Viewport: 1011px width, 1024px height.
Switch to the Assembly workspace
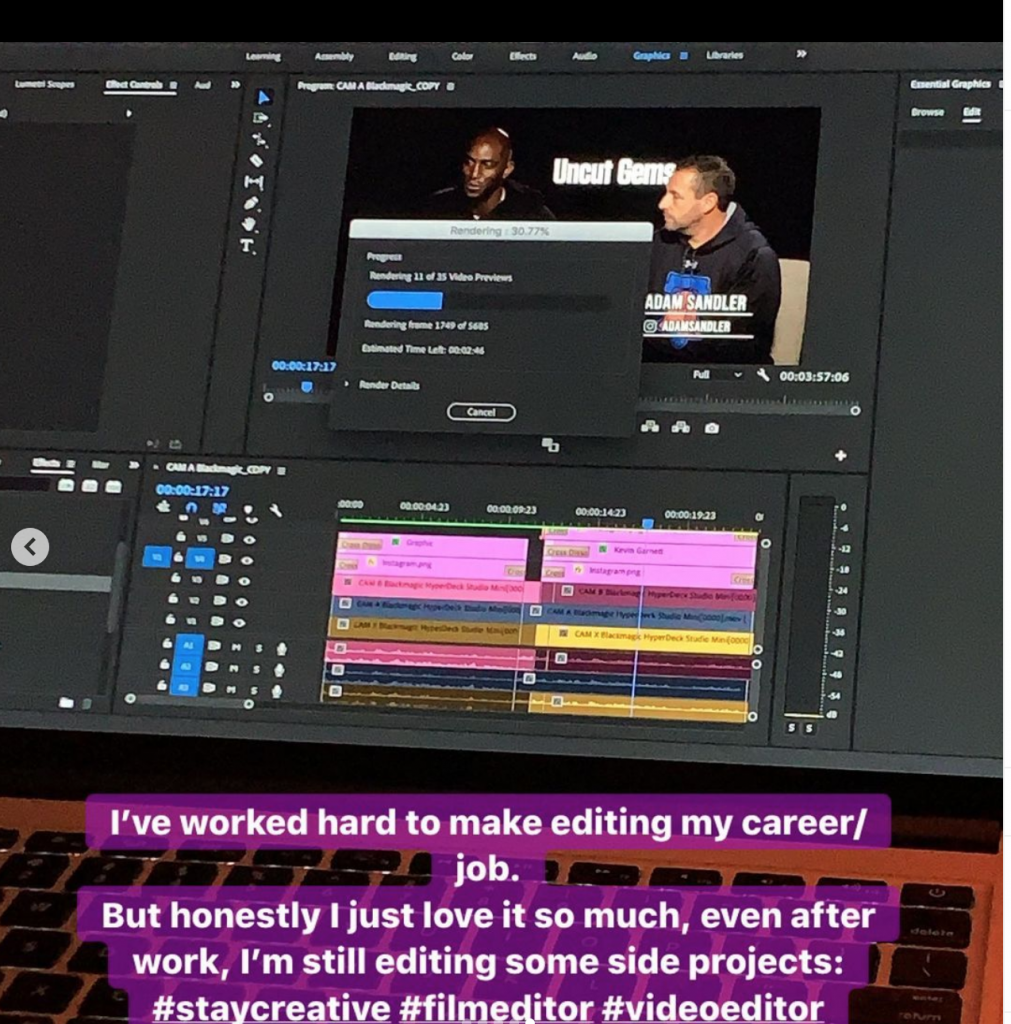tap(334, 56)
